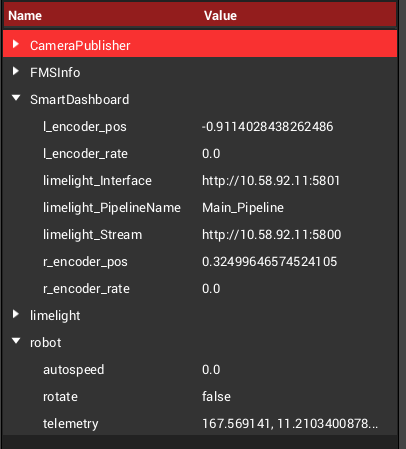Collapse the robot node arrow
Image resolution: width=406 pixels, height=449 pixels.
coord(16,341)
